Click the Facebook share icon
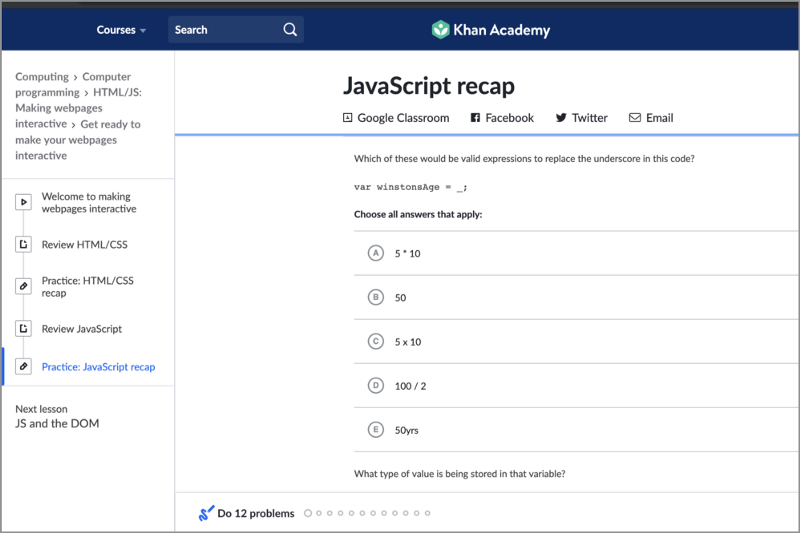Image resolution: width=800 pixels, height=533 pixels. coord(475,118)
